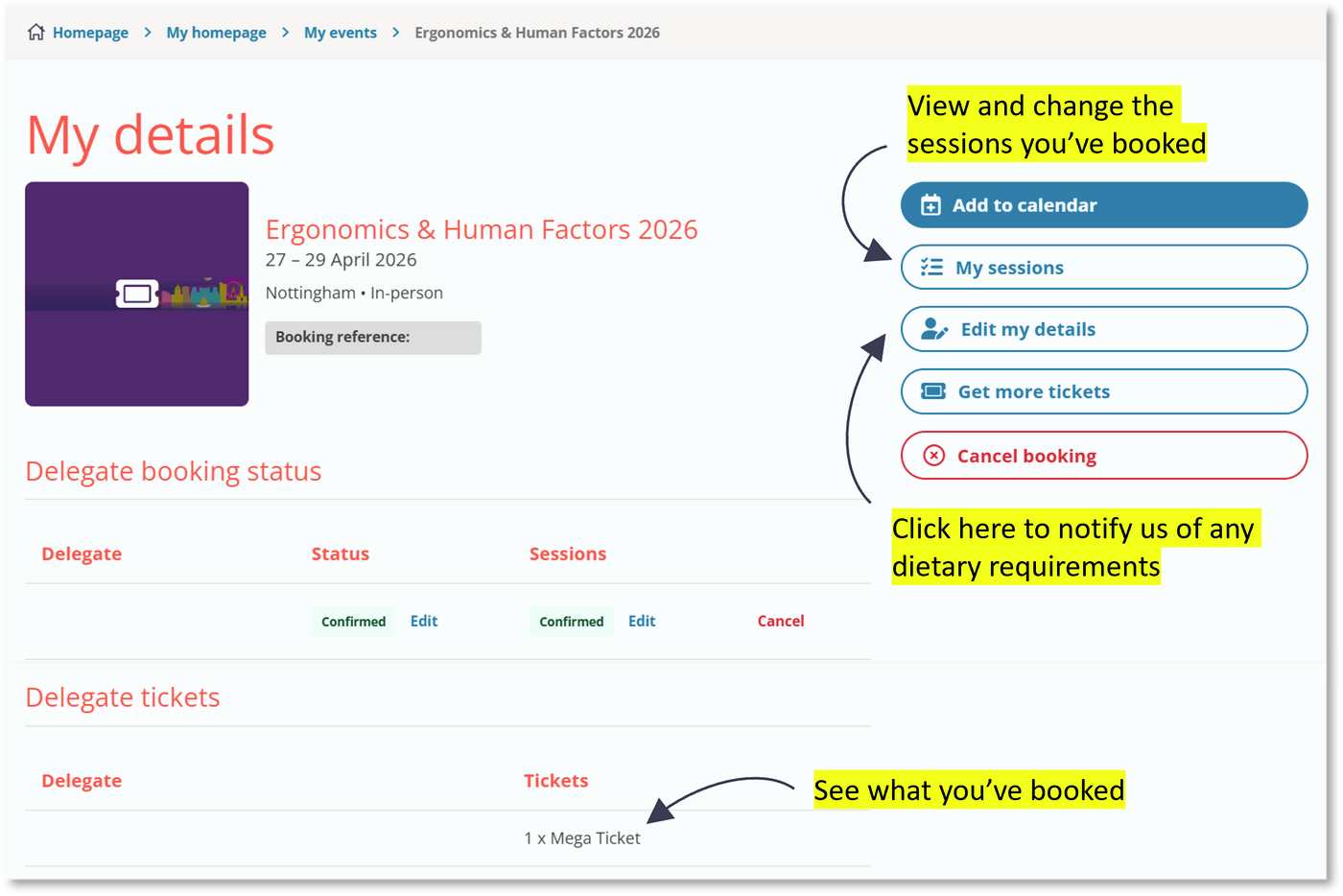Navigate to My events breadcrumb
The width and height of the screenshot is (1343, 896).
(340, 33)
